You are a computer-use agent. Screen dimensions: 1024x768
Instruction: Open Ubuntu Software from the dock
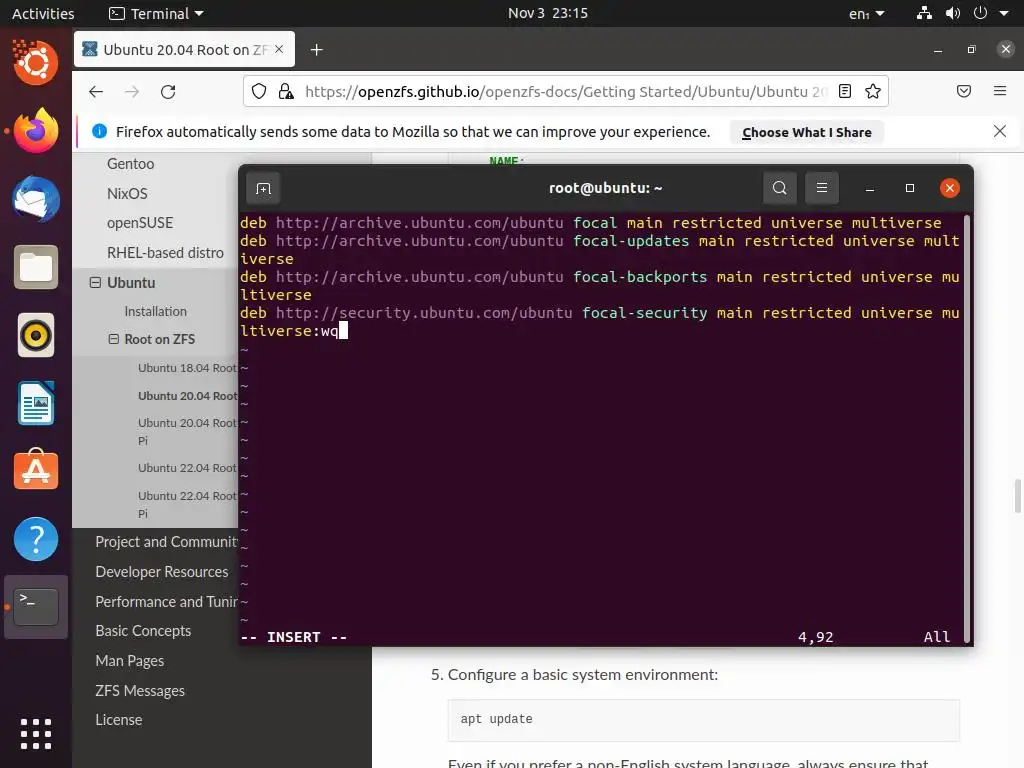click(36, 471)
